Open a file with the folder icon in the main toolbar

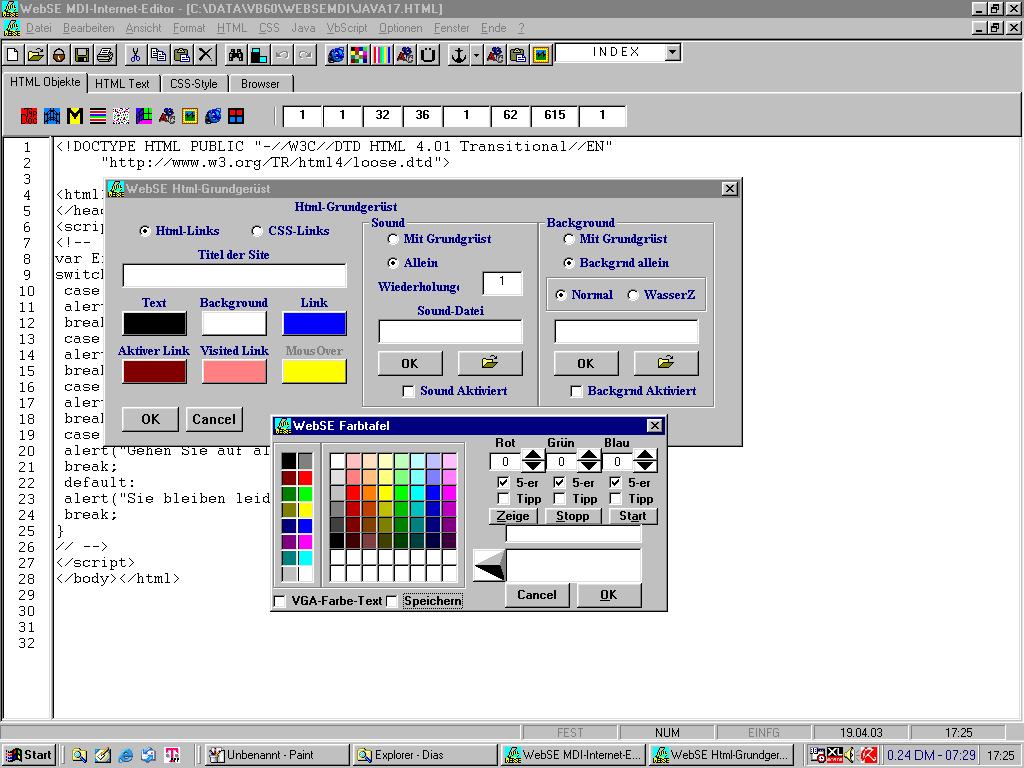(x=36, y=55)
